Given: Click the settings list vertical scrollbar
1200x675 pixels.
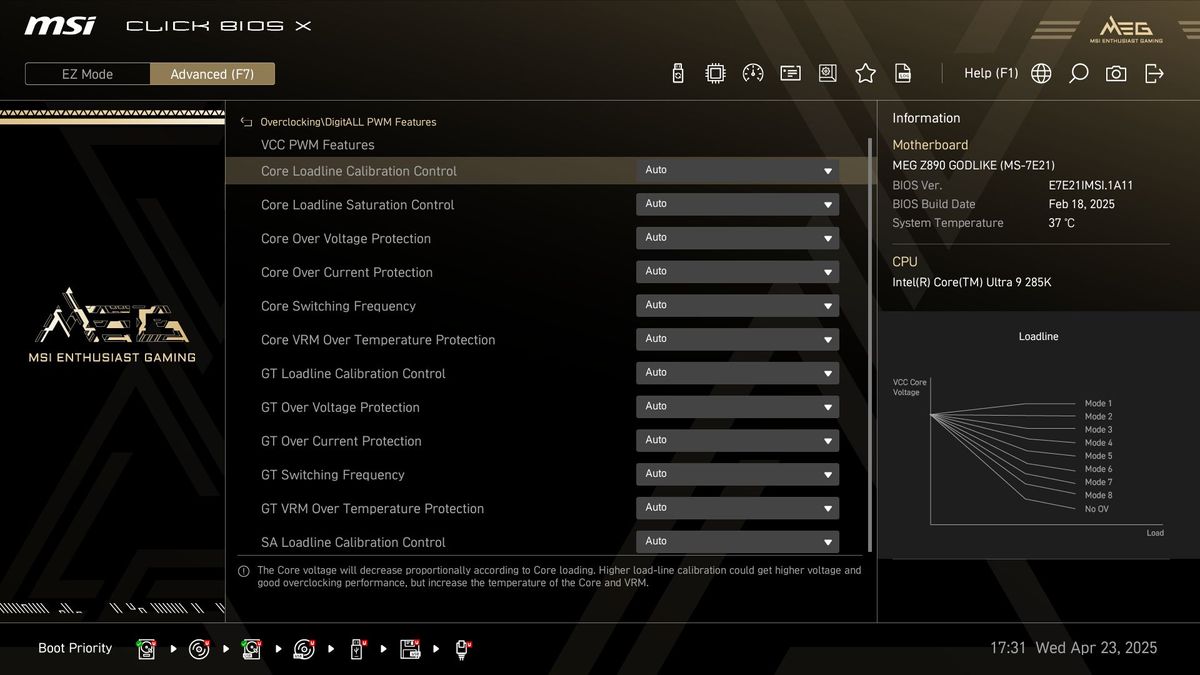Looking at the screenshot, I should tap(870, 345).
